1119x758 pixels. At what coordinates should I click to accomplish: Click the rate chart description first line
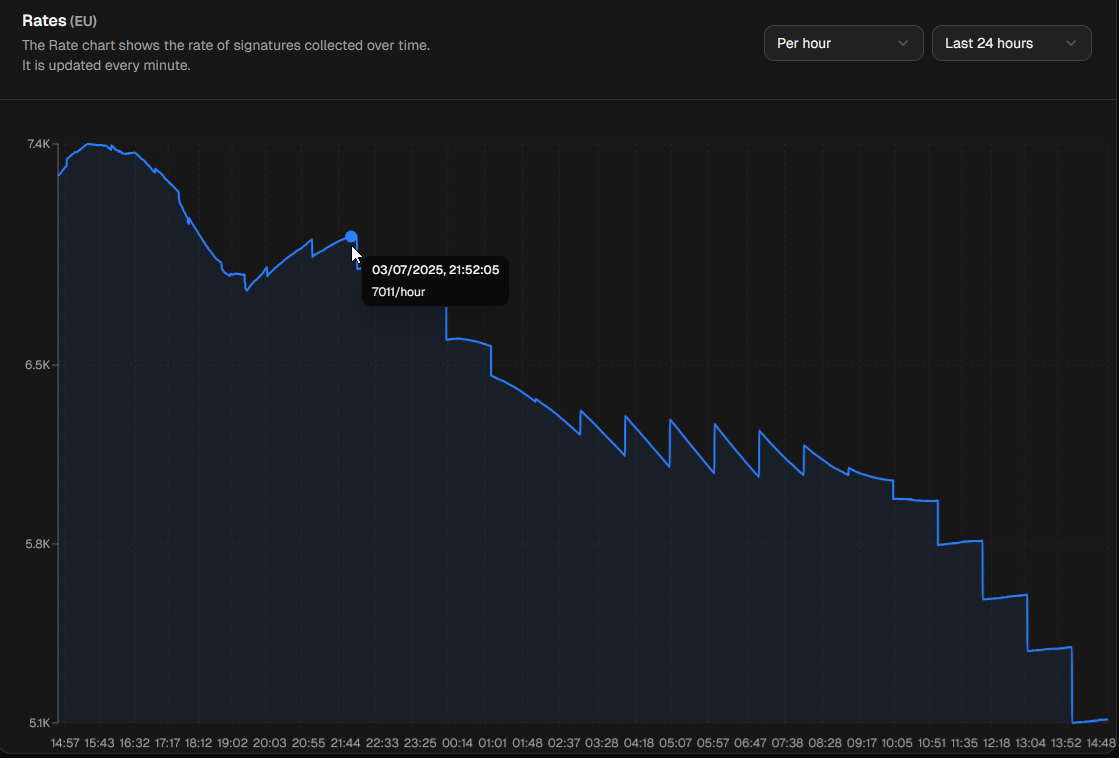pyautogui.click(x=226, y=46)
